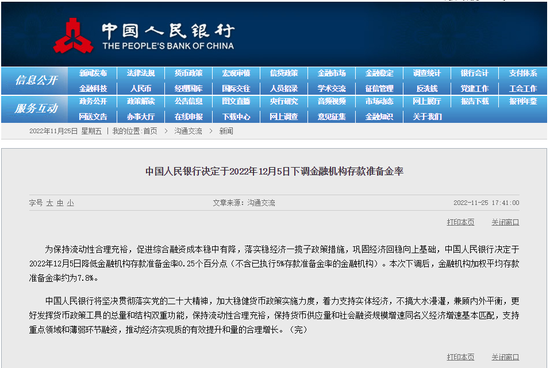Open 报告下载 navigation link
This screenshot has width=550, height=368.
click(475, 101)
